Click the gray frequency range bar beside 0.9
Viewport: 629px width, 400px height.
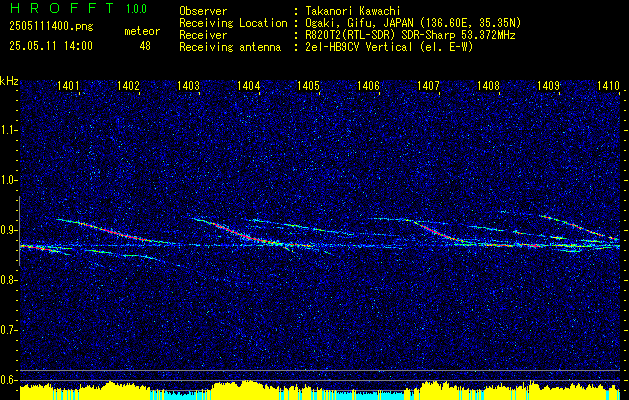(19, 231)
